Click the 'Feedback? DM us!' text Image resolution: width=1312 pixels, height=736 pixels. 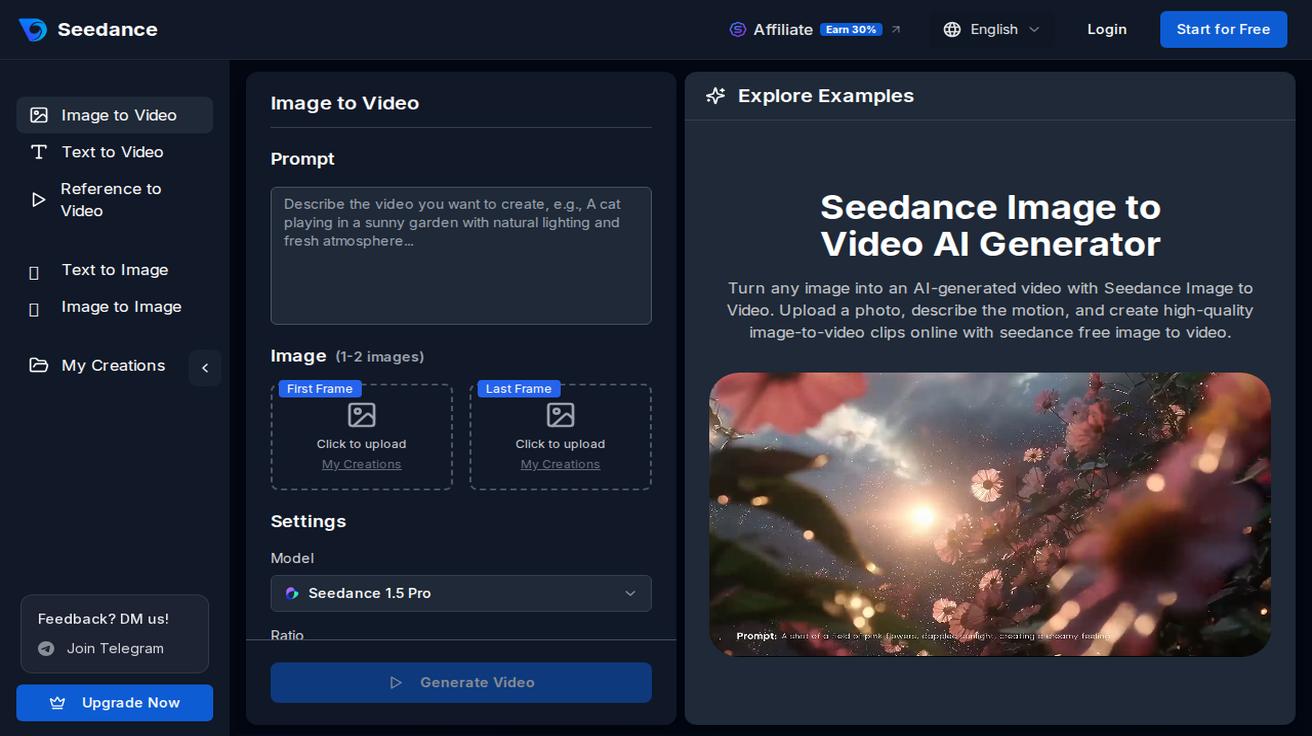click(103, 619)
